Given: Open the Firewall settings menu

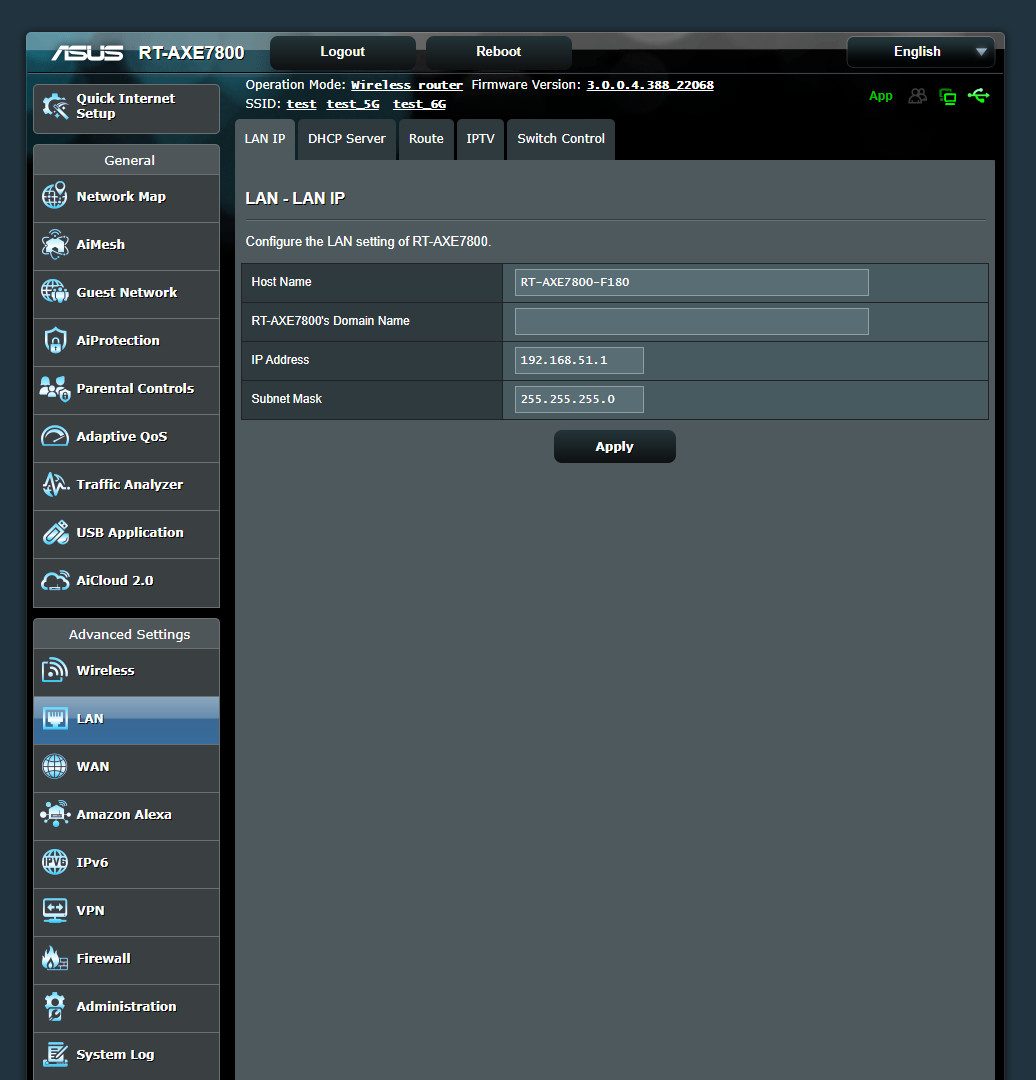Looking at the screenshot, I should coord(127,960).
